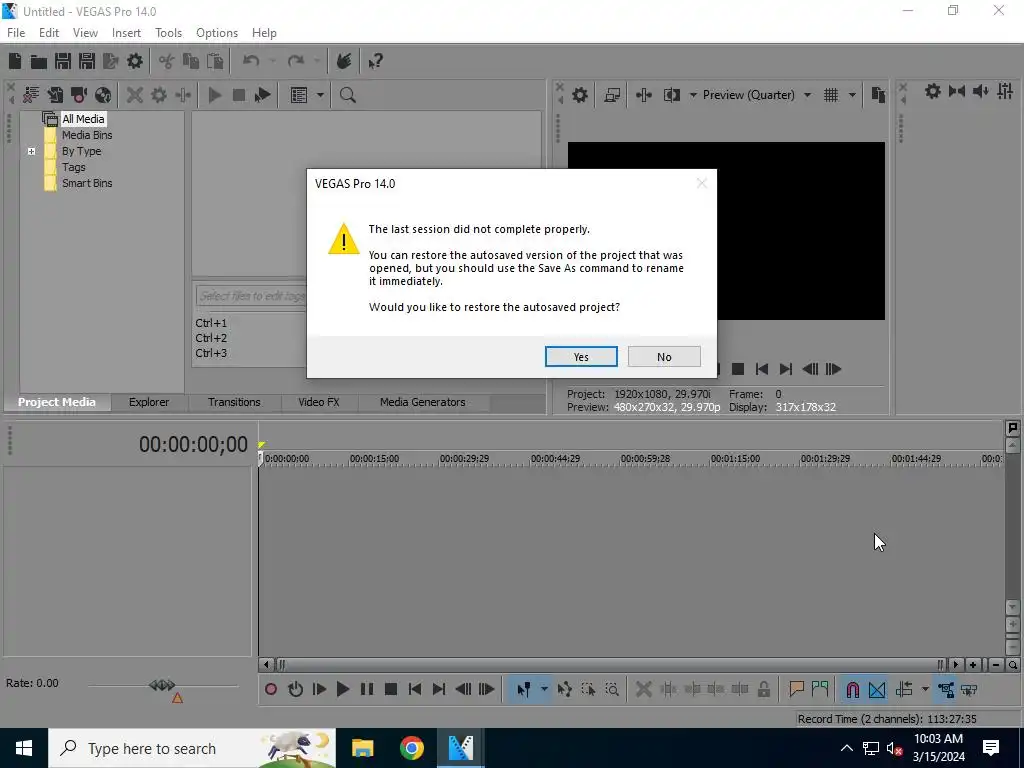Click the Render As icon in toolbar
The width and height of the screenshot is (1024, 768).
pos(111,61)
